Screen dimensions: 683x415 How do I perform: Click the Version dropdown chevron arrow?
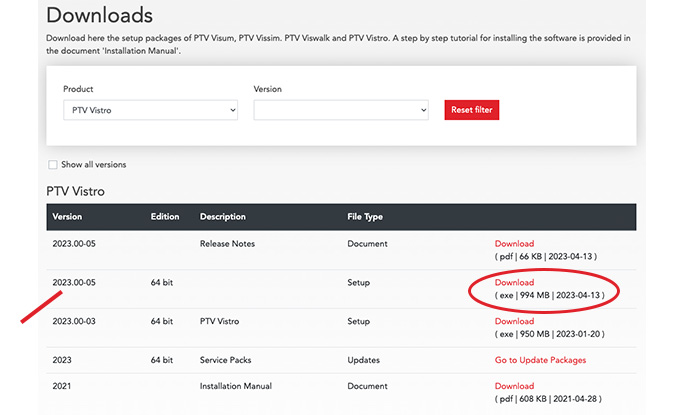(x=423, y=110)
